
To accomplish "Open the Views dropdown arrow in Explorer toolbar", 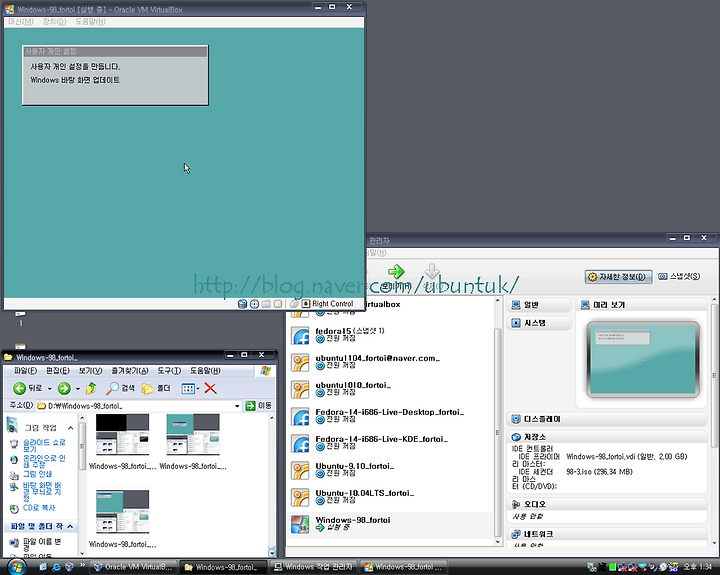I will [198, 389].
